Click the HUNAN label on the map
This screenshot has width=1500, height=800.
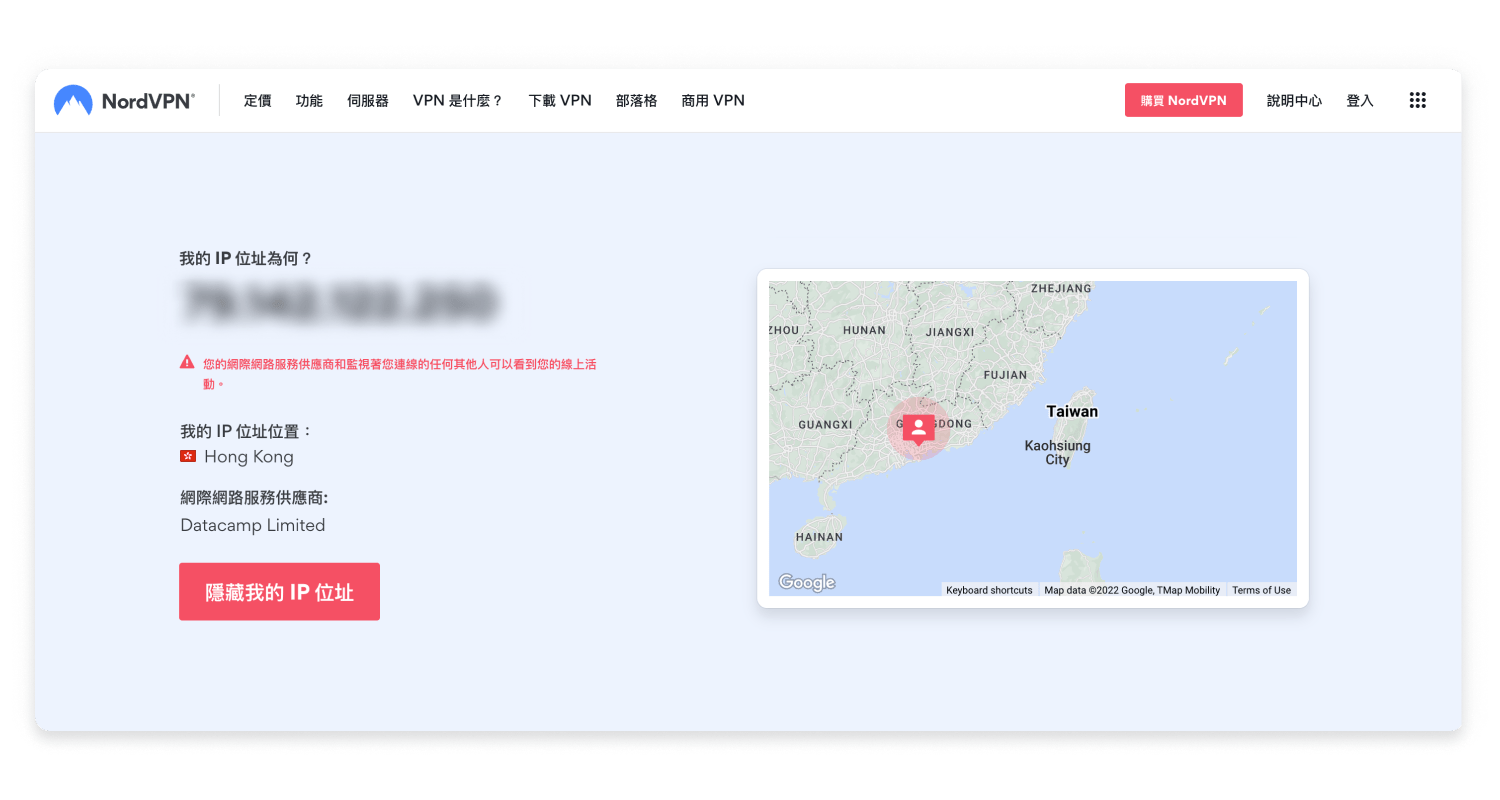864,330
